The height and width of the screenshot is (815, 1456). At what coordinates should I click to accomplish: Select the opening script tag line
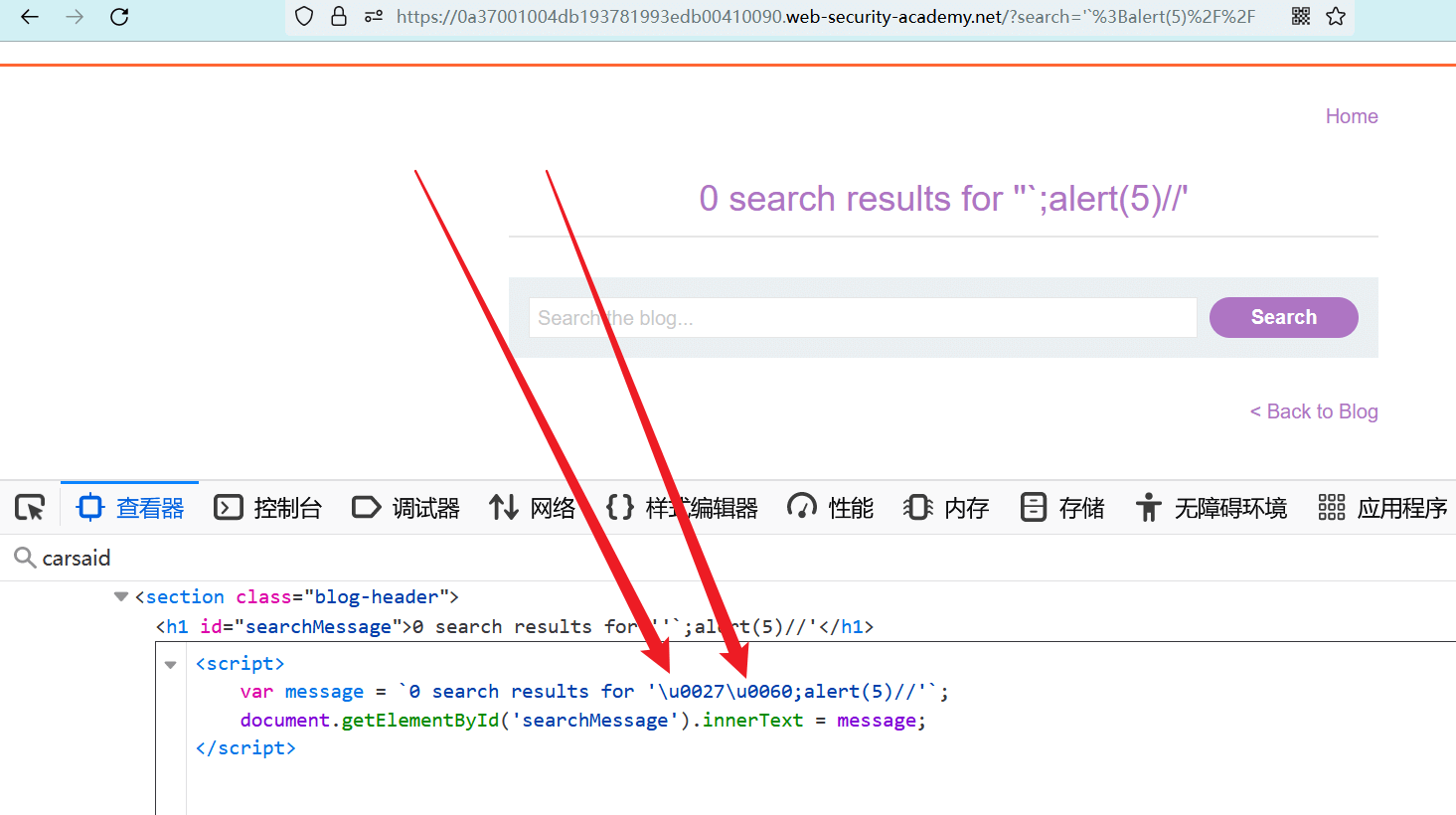coord(241,664)
